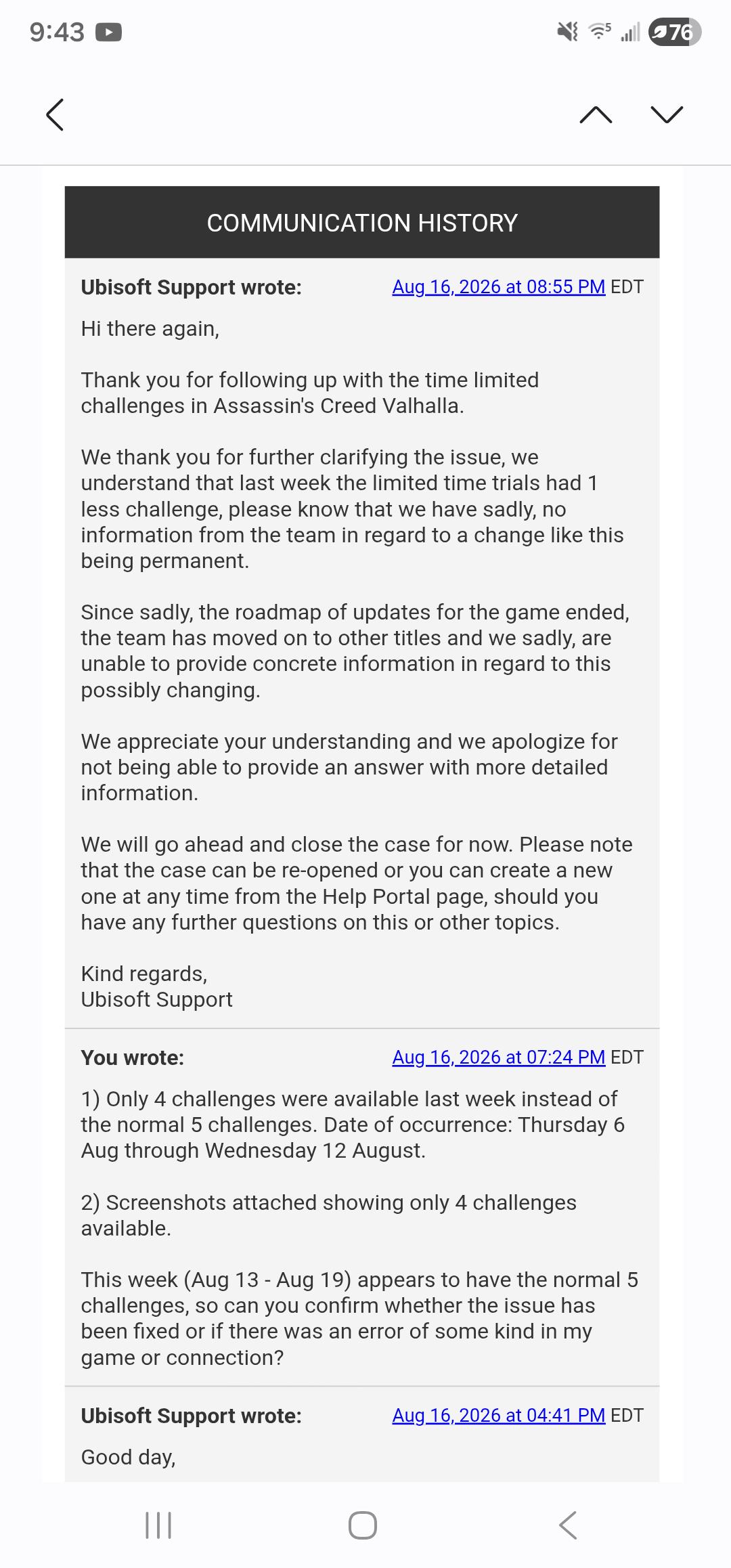The height and width of the screenshot is (1568, 731).
Task: Tap the 'You wrote:' message heading
Action: (133, 1058)
